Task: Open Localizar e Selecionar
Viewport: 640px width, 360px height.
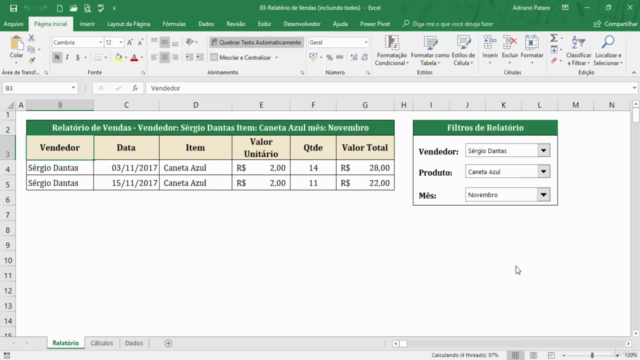Action: [x=608, y=51]
